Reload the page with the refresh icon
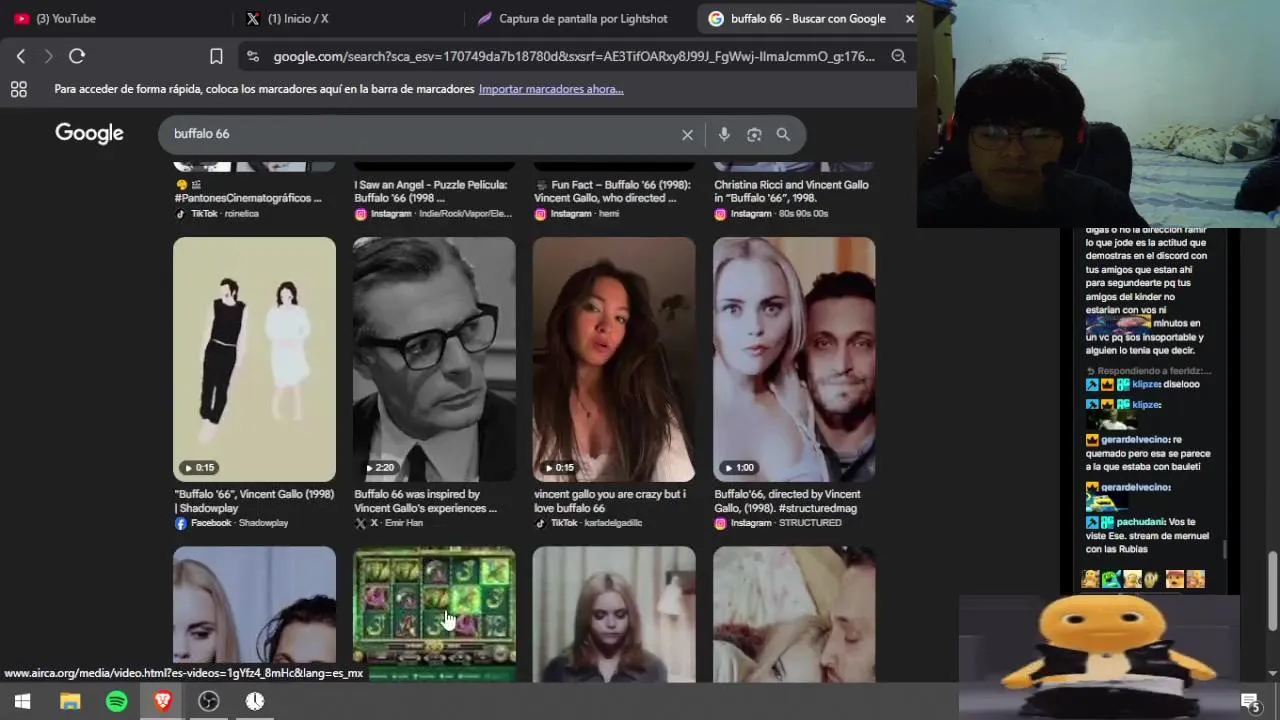 [77, 57]
